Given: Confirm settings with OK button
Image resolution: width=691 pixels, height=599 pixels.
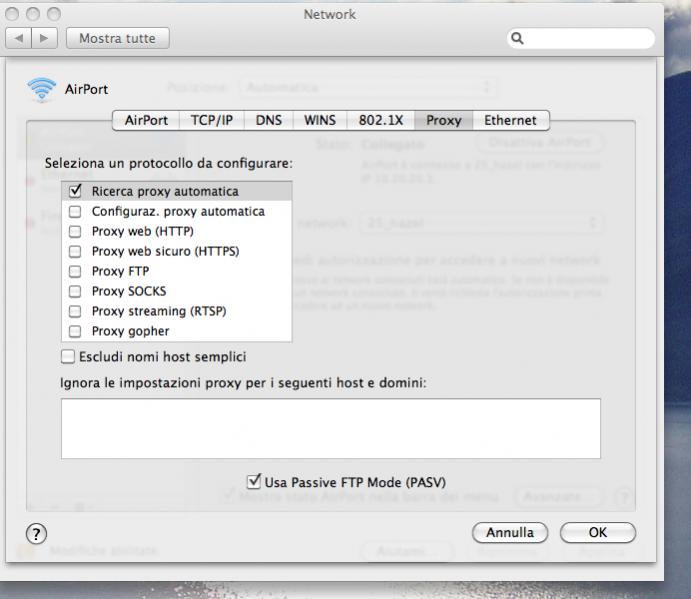Looking at the screenshot, I should (x=598, y=532).
